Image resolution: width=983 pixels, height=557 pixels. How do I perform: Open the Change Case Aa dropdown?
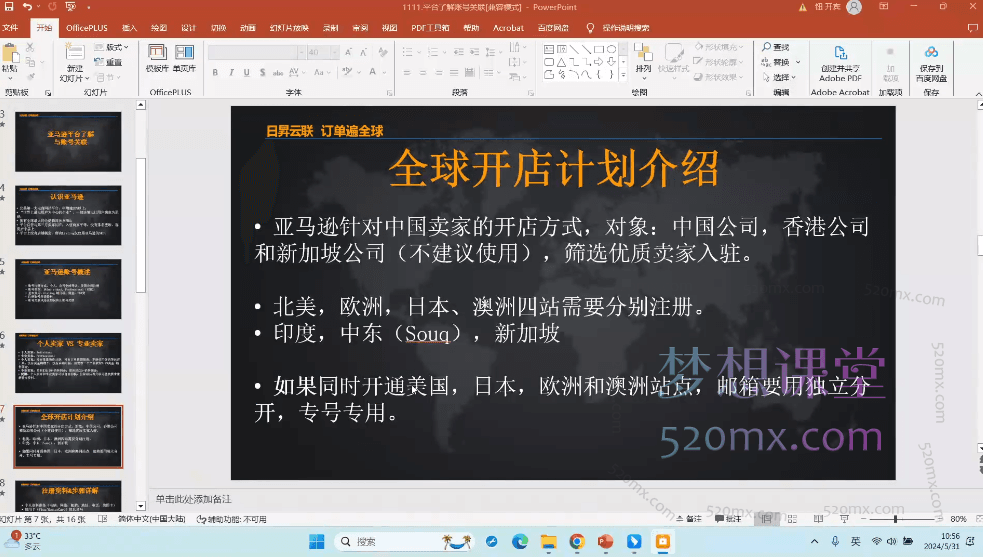(x=322, y=73)
